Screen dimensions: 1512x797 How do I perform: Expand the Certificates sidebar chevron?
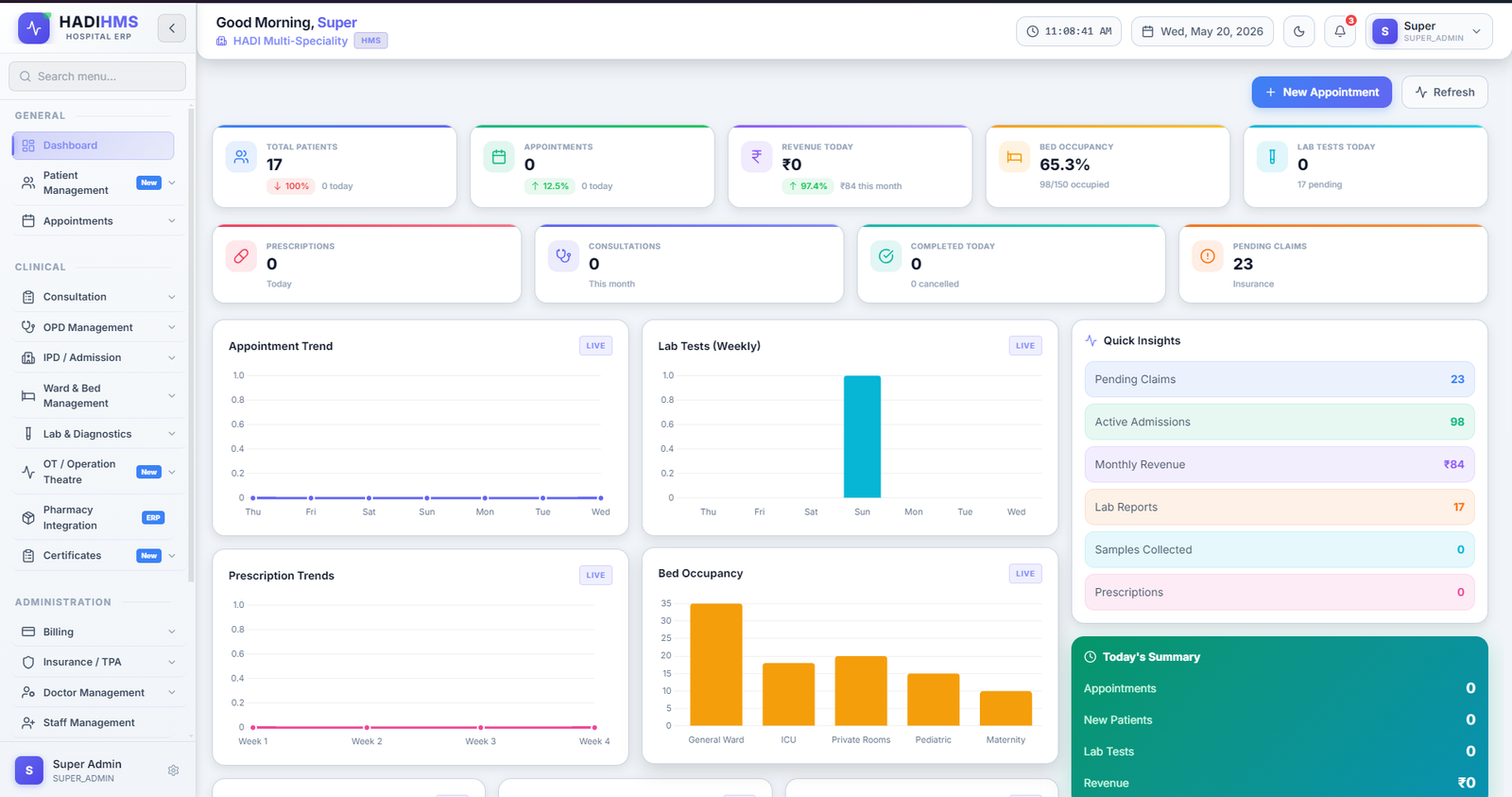[x=172, y=556]
